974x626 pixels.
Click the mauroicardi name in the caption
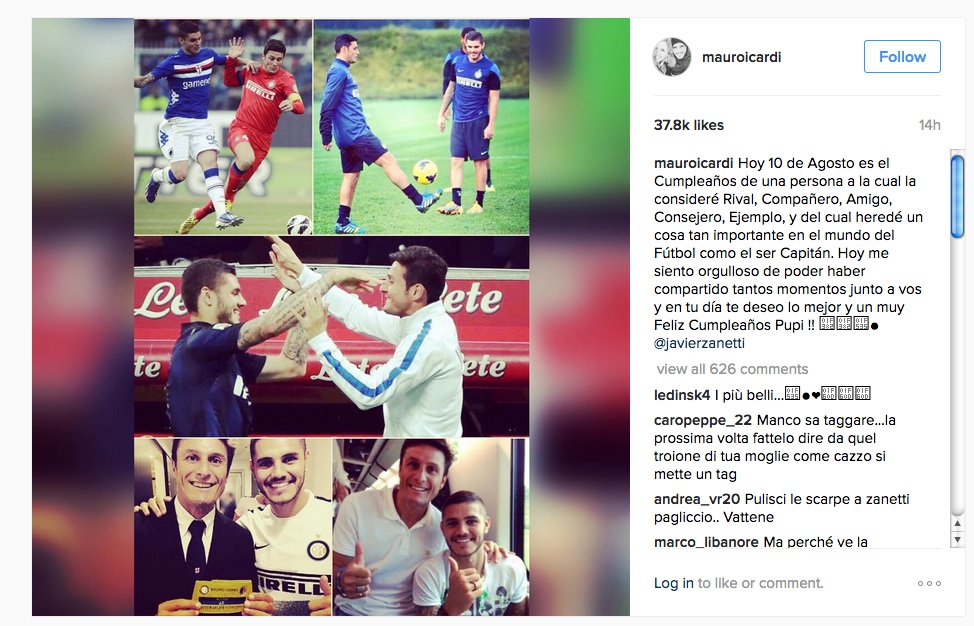pos(693,163)
